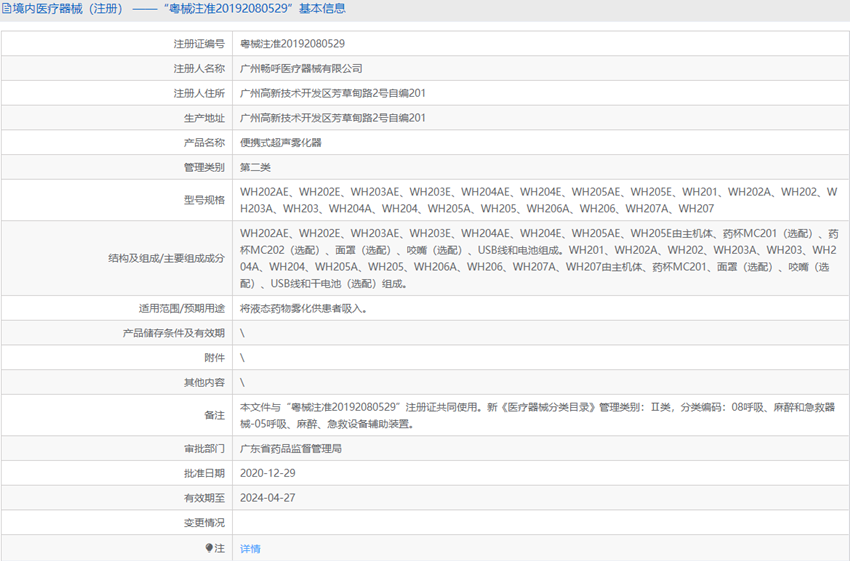Select the model list starting WH202AE in 型号规格

point(539,200)
